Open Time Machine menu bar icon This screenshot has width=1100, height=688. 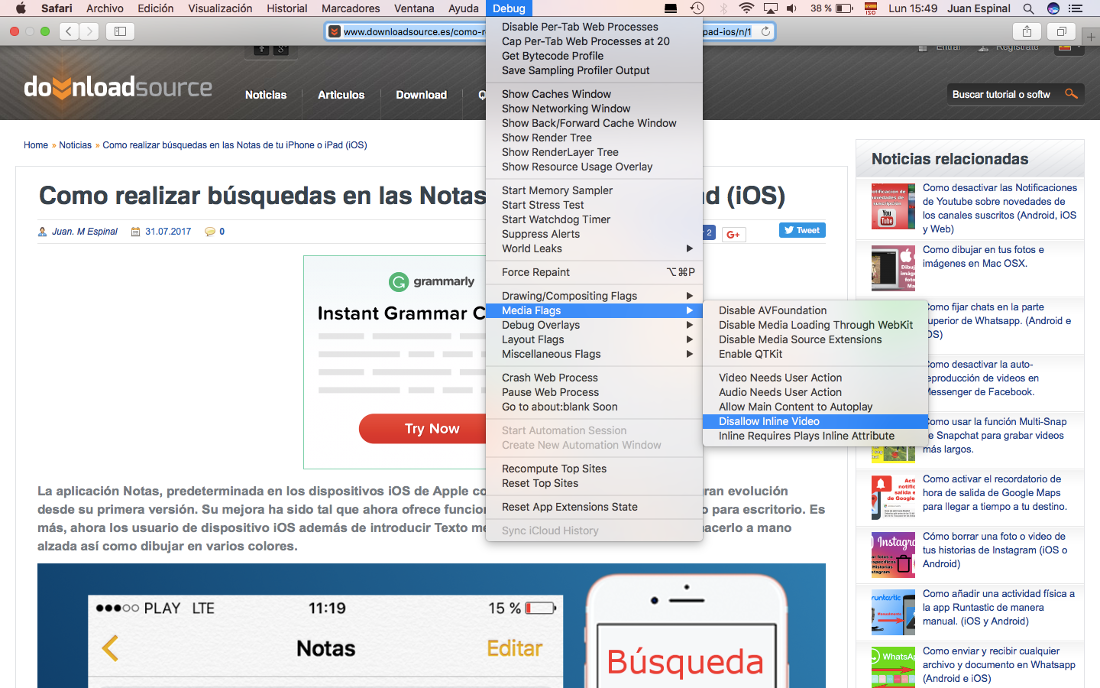[x=697, y=8]
